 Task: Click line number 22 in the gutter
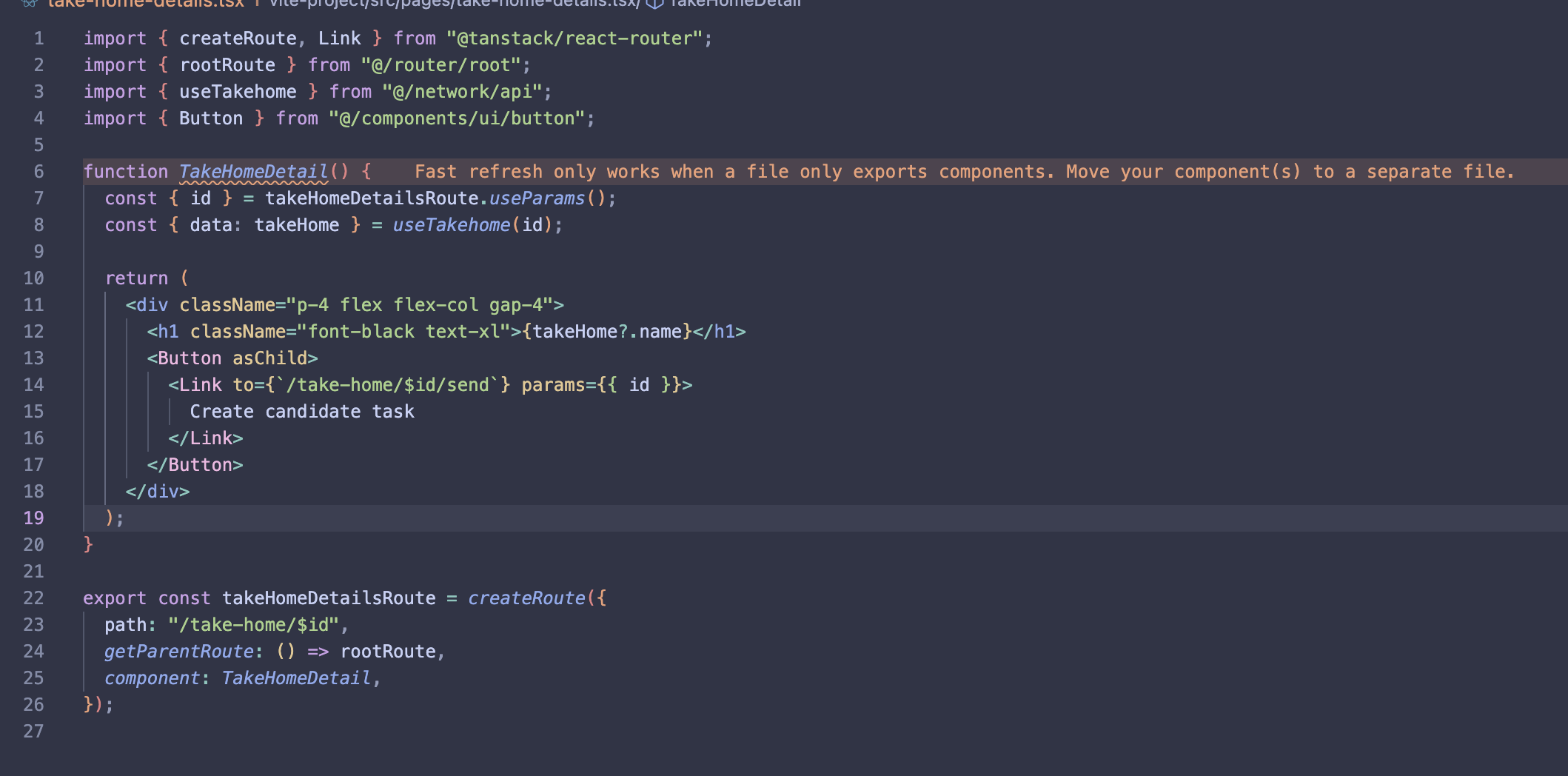tap(34, 598)
